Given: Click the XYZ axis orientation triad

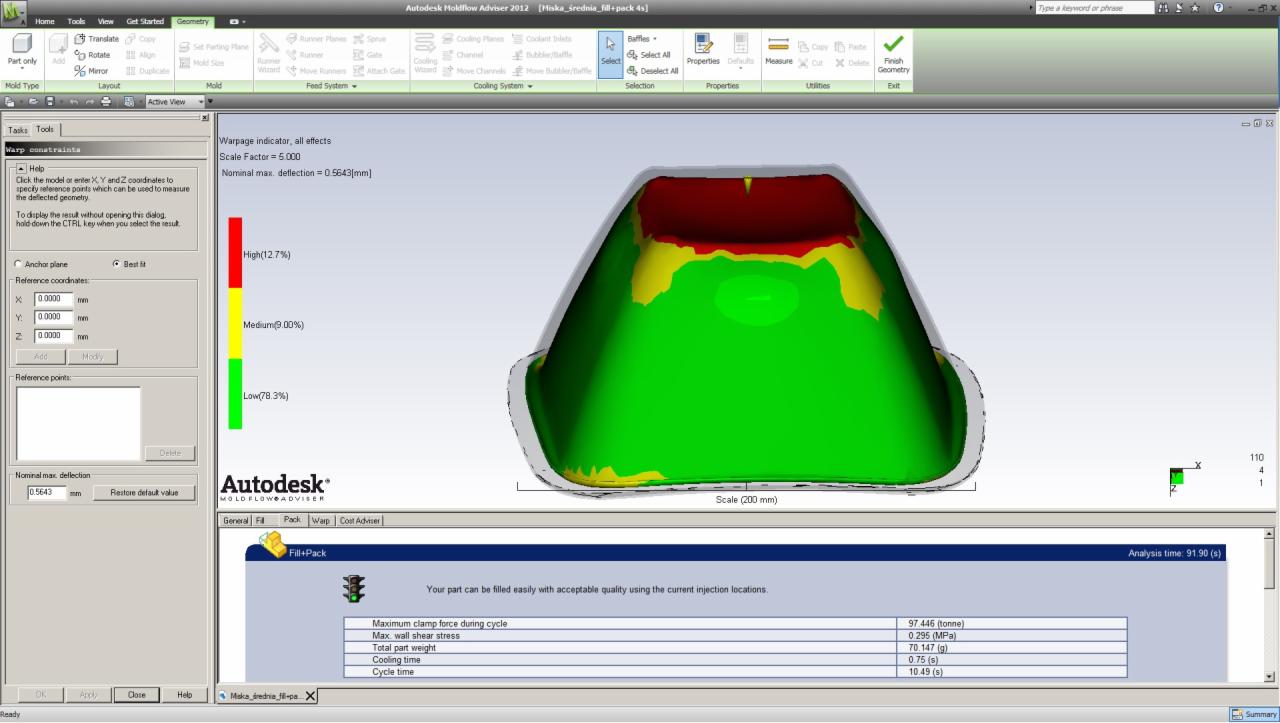Looking at the screenshot, I should click(x=1184, y=476).
